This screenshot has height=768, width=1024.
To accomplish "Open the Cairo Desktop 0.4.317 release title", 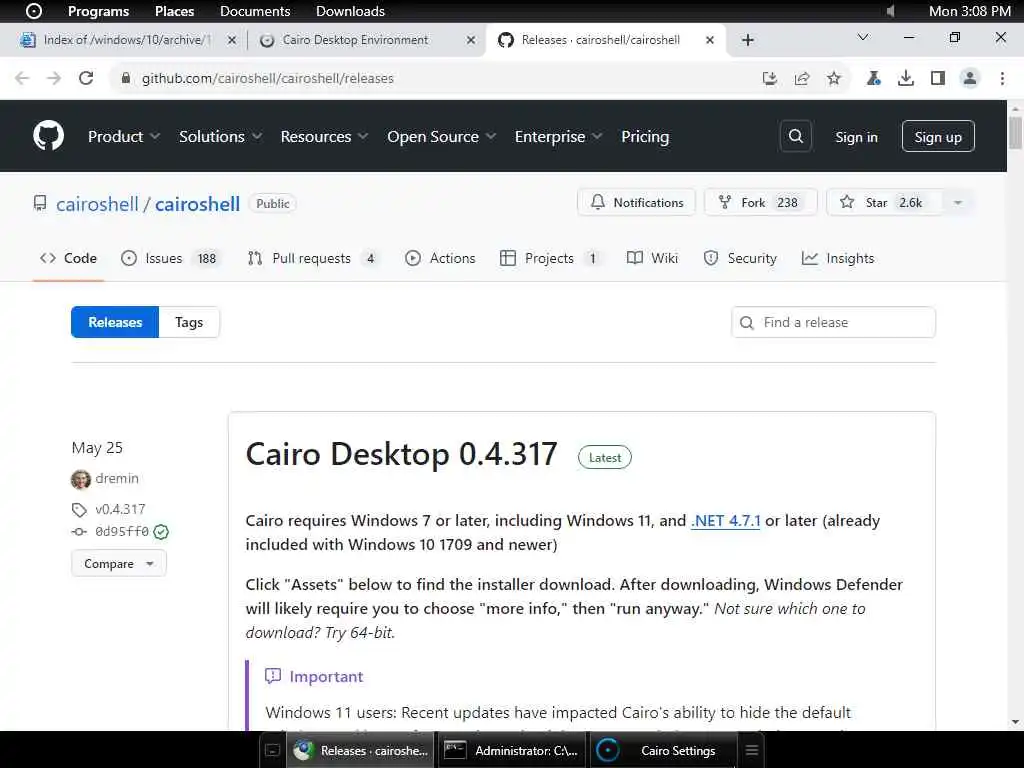I will pos(402,454).
